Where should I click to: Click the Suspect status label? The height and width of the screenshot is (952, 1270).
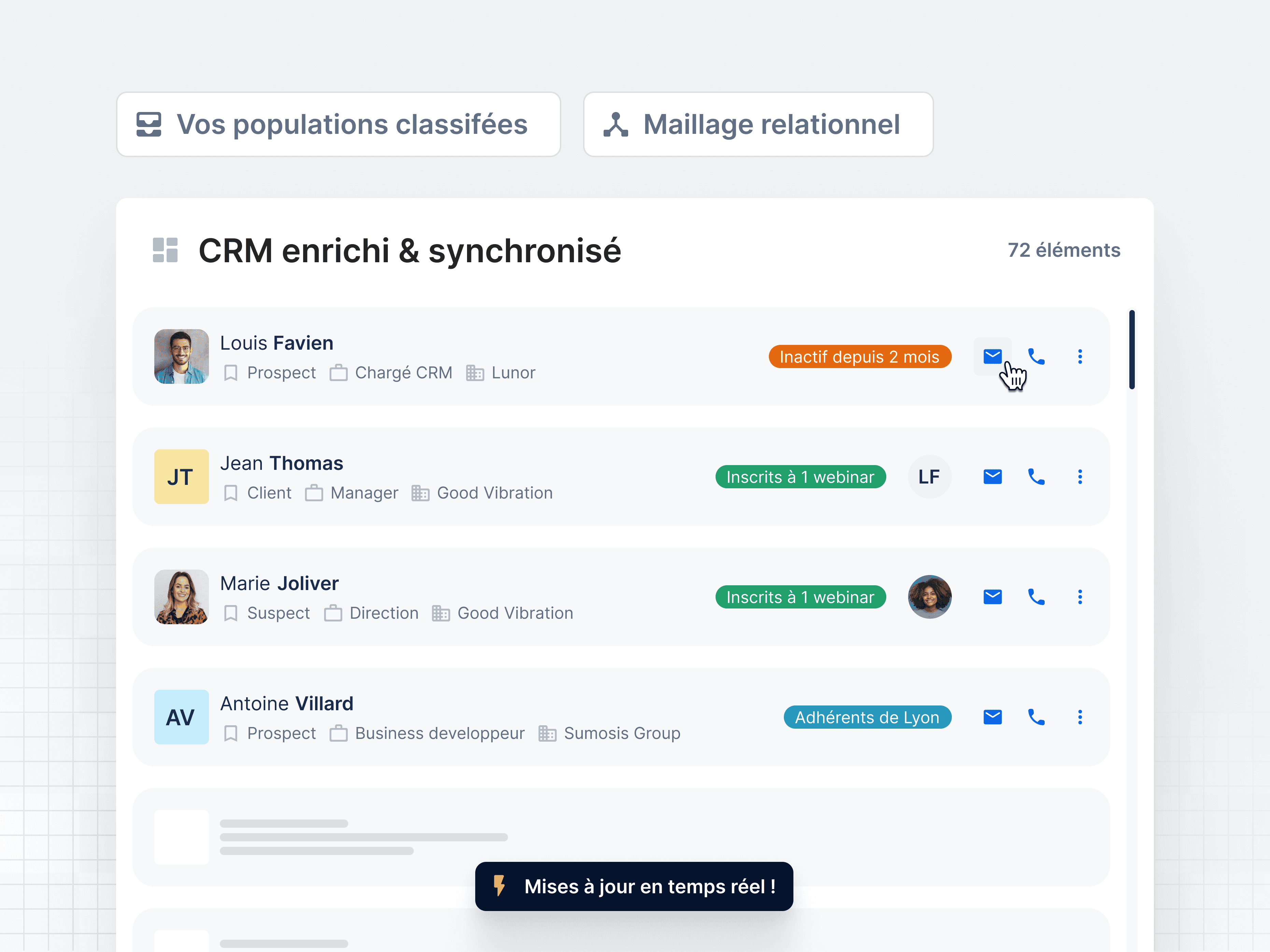(x=279, y=613)
